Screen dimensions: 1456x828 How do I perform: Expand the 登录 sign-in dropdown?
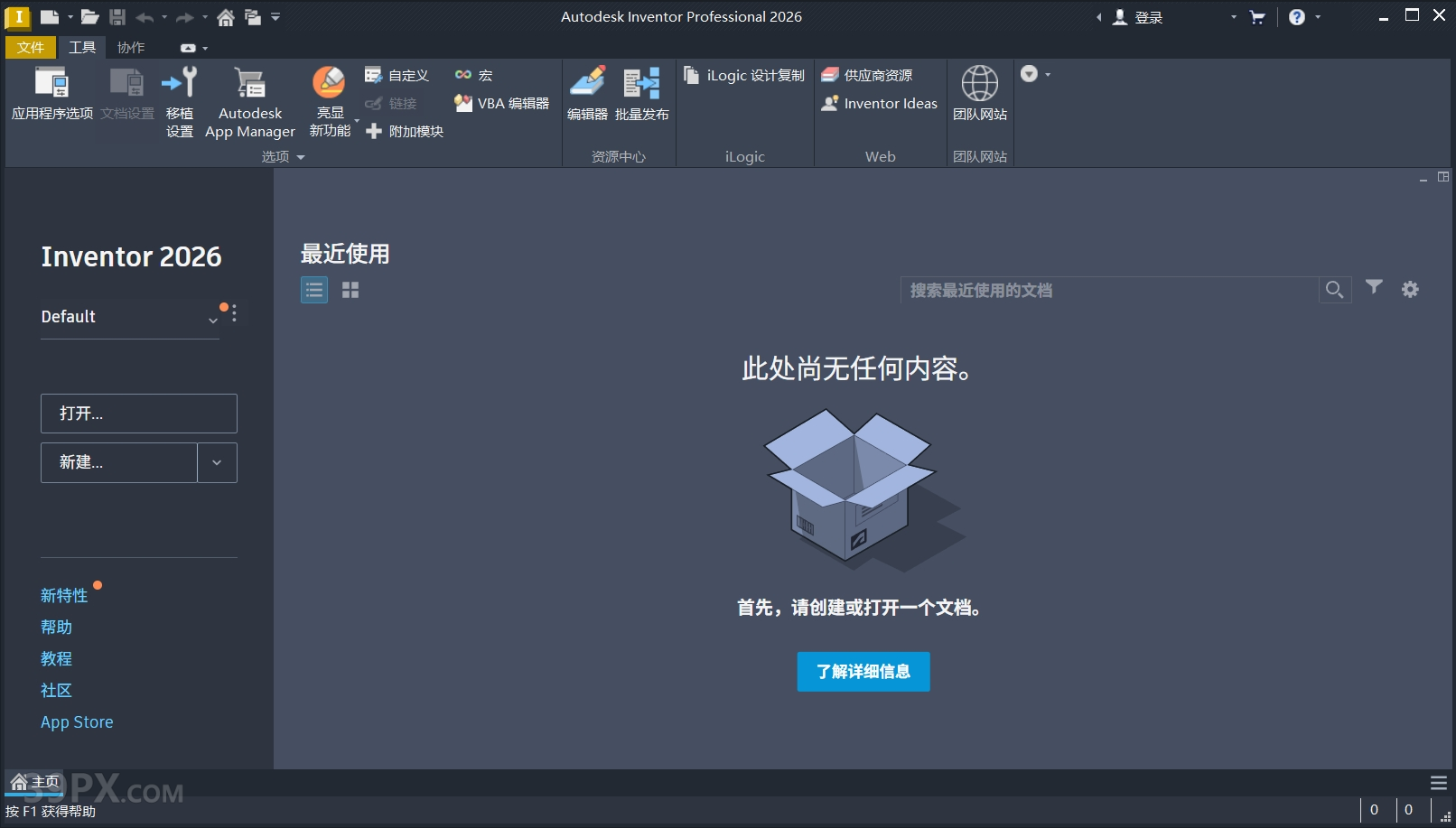pyautogui.click(x=1234, y=17)
